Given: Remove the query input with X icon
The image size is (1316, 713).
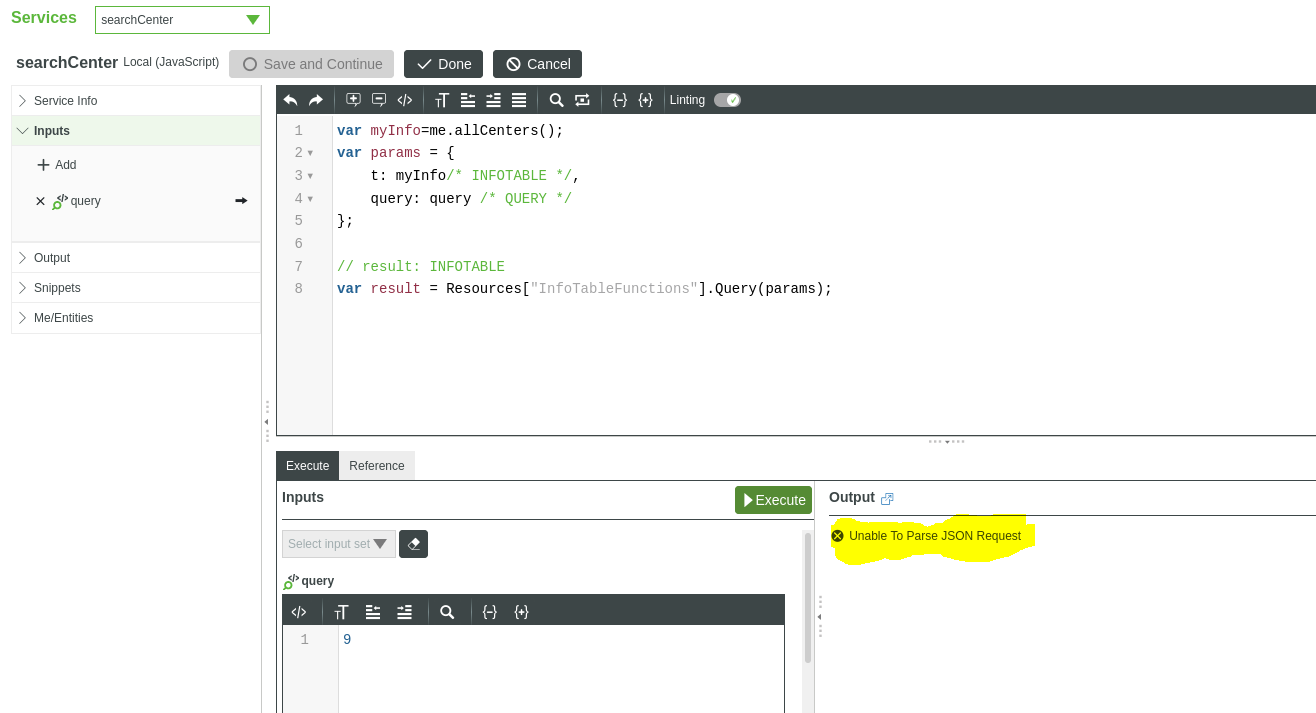Looking at the screenshot, I should [x=40, y=201].
